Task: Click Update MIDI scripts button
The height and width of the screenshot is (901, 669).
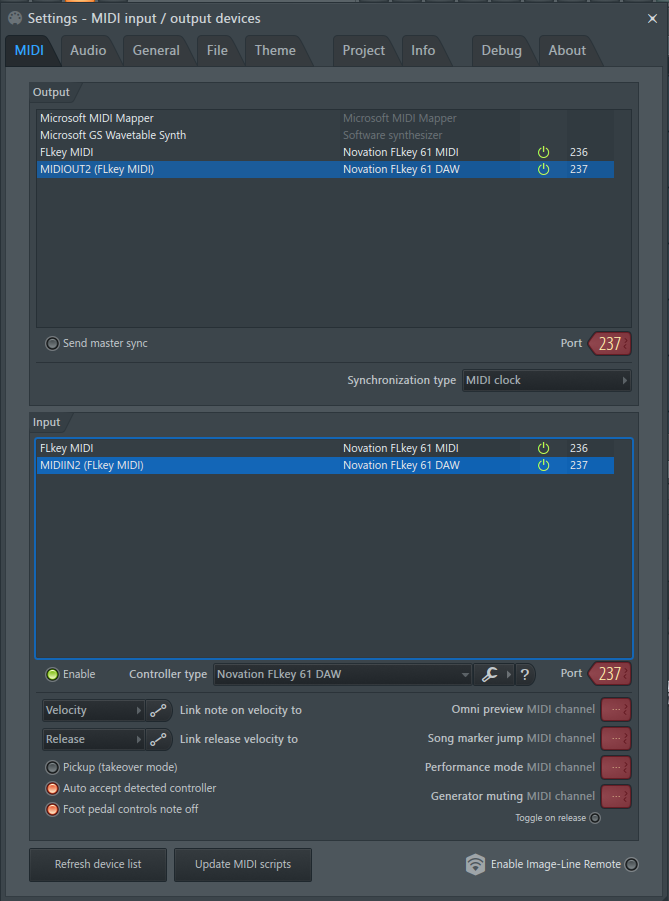Action: pos(243,864)
